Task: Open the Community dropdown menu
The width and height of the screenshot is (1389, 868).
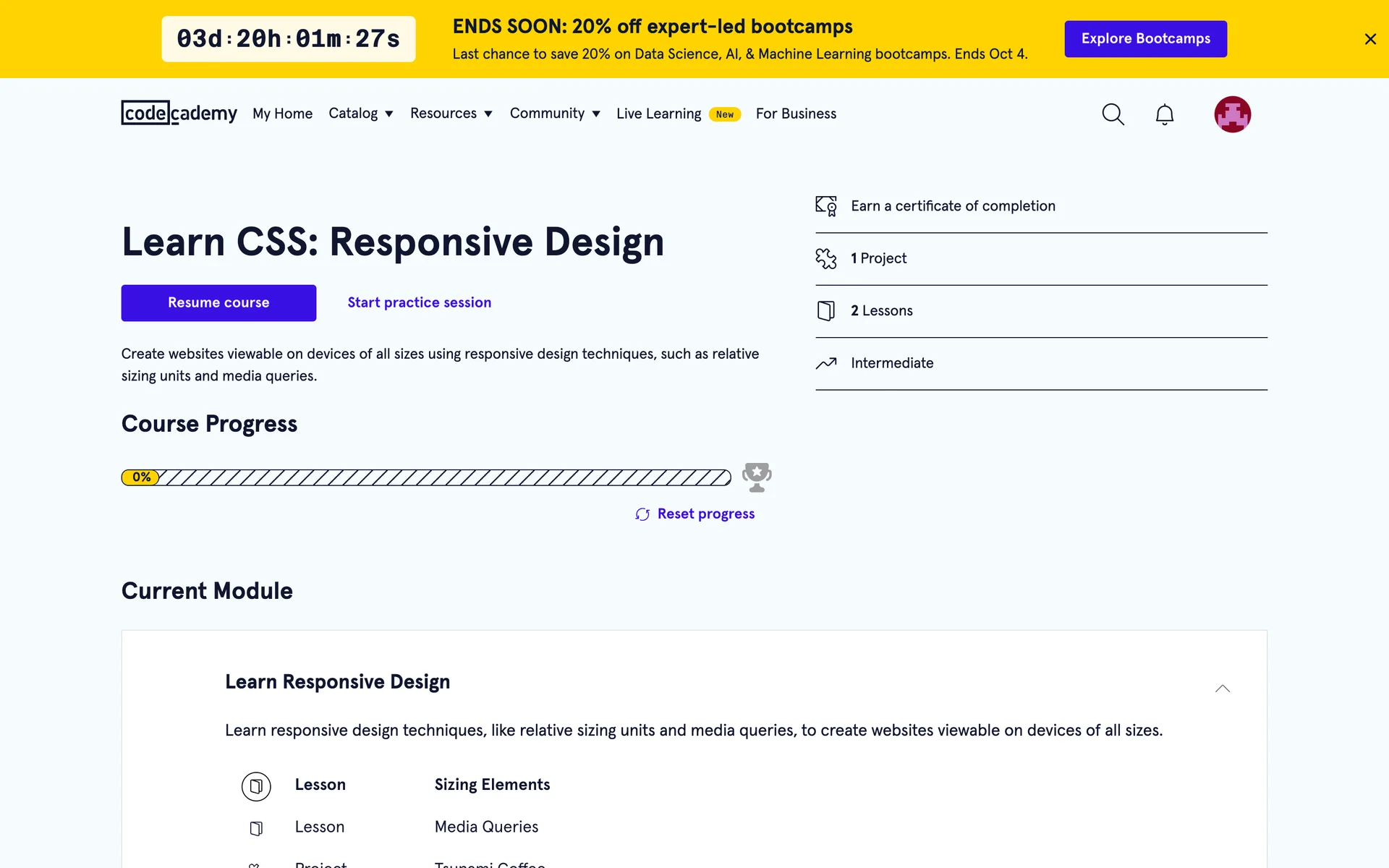Action: [554, 114]
